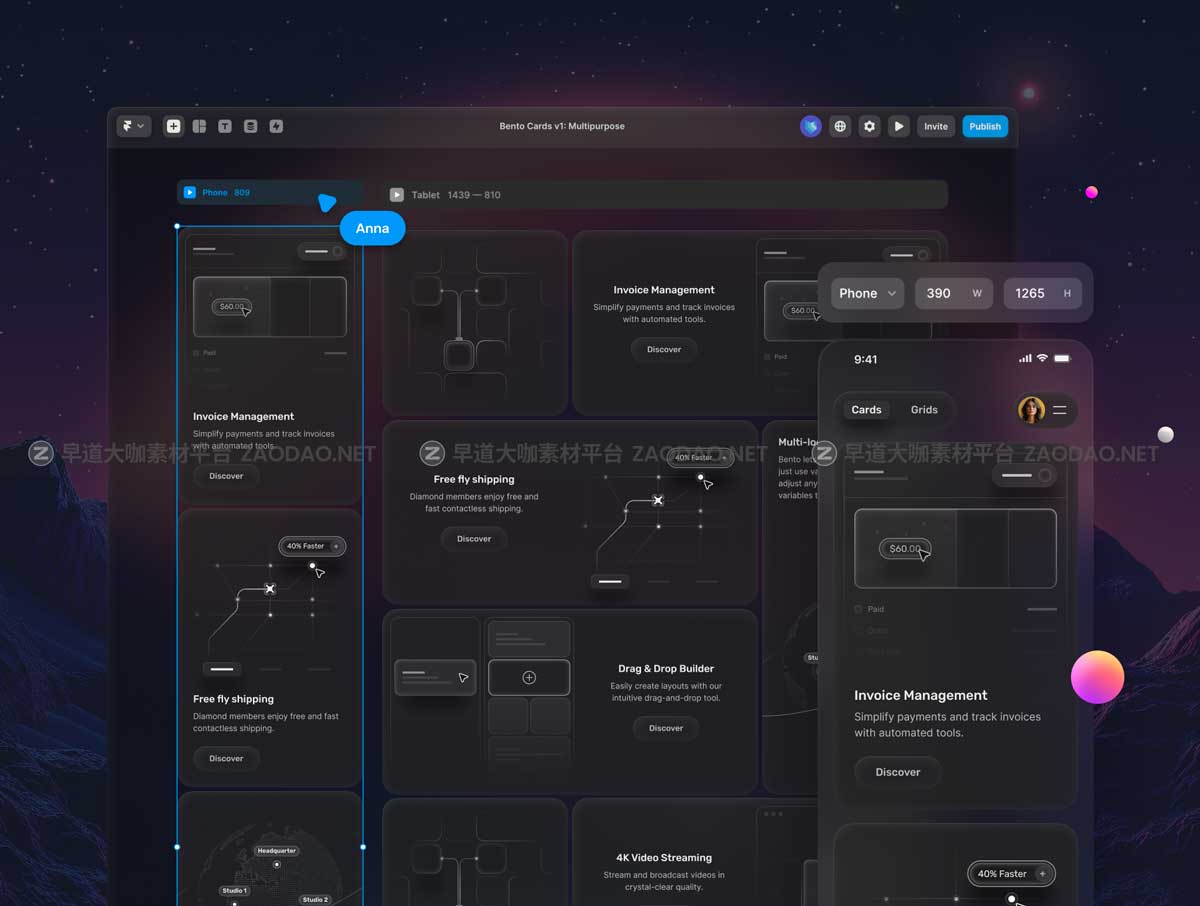Click active pager indicator in Tablet shipping card

coord(610,581)
